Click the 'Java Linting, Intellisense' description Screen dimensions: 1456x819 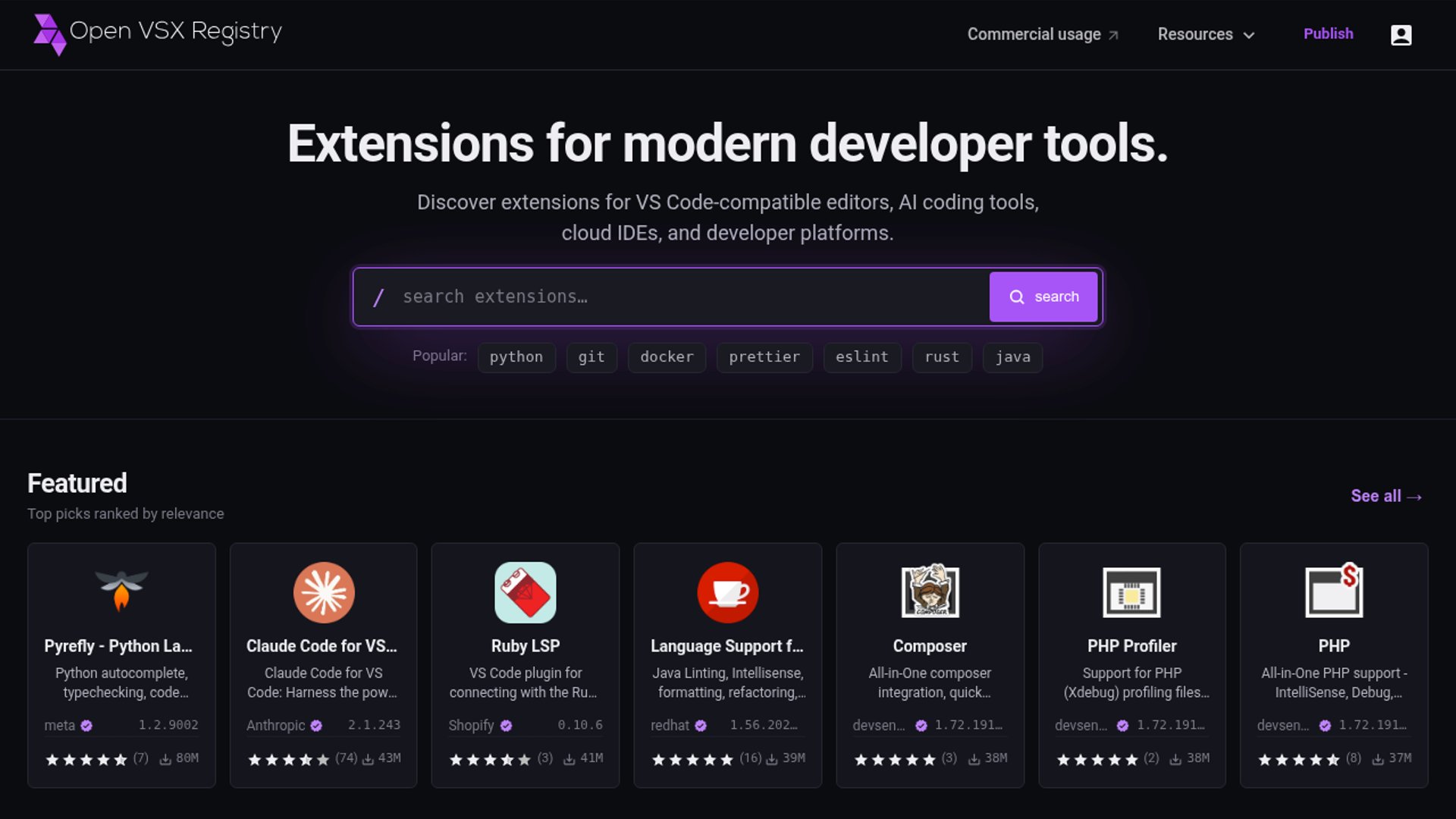(x=728, y=682)
